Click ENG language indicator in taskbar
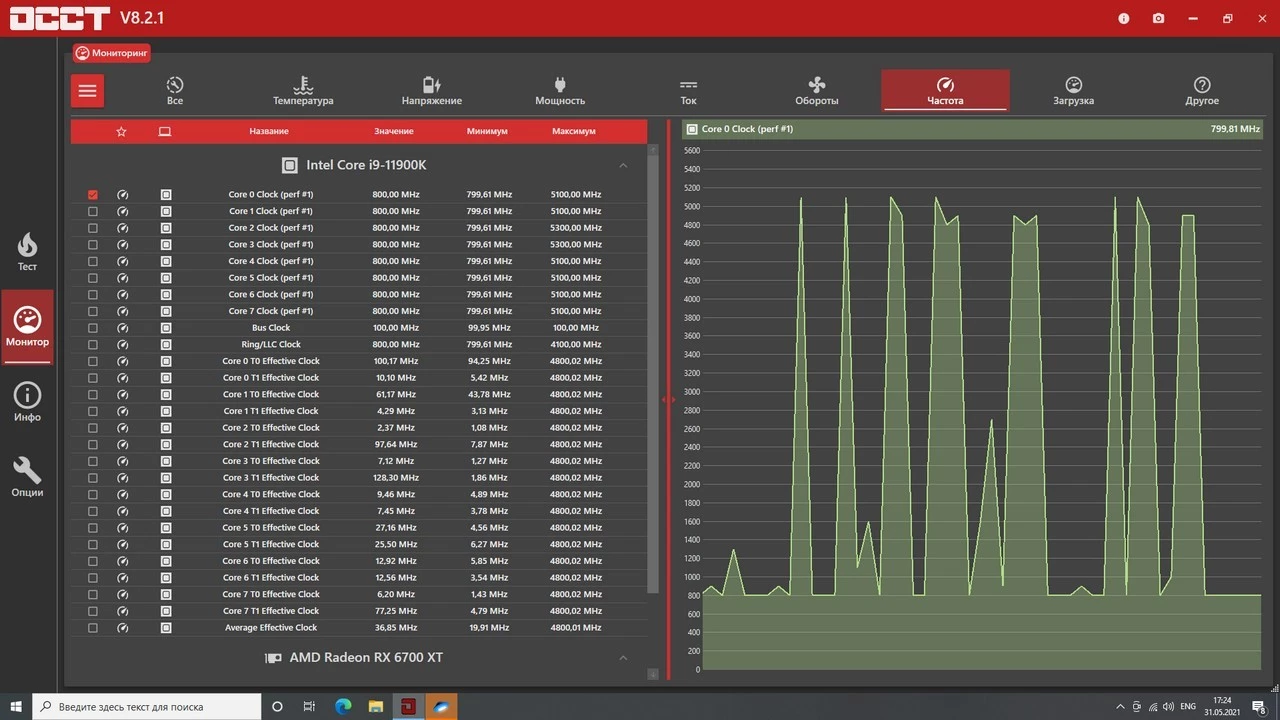The height and width of the screenshot is (720, 1280). (x=1188, y=706)
